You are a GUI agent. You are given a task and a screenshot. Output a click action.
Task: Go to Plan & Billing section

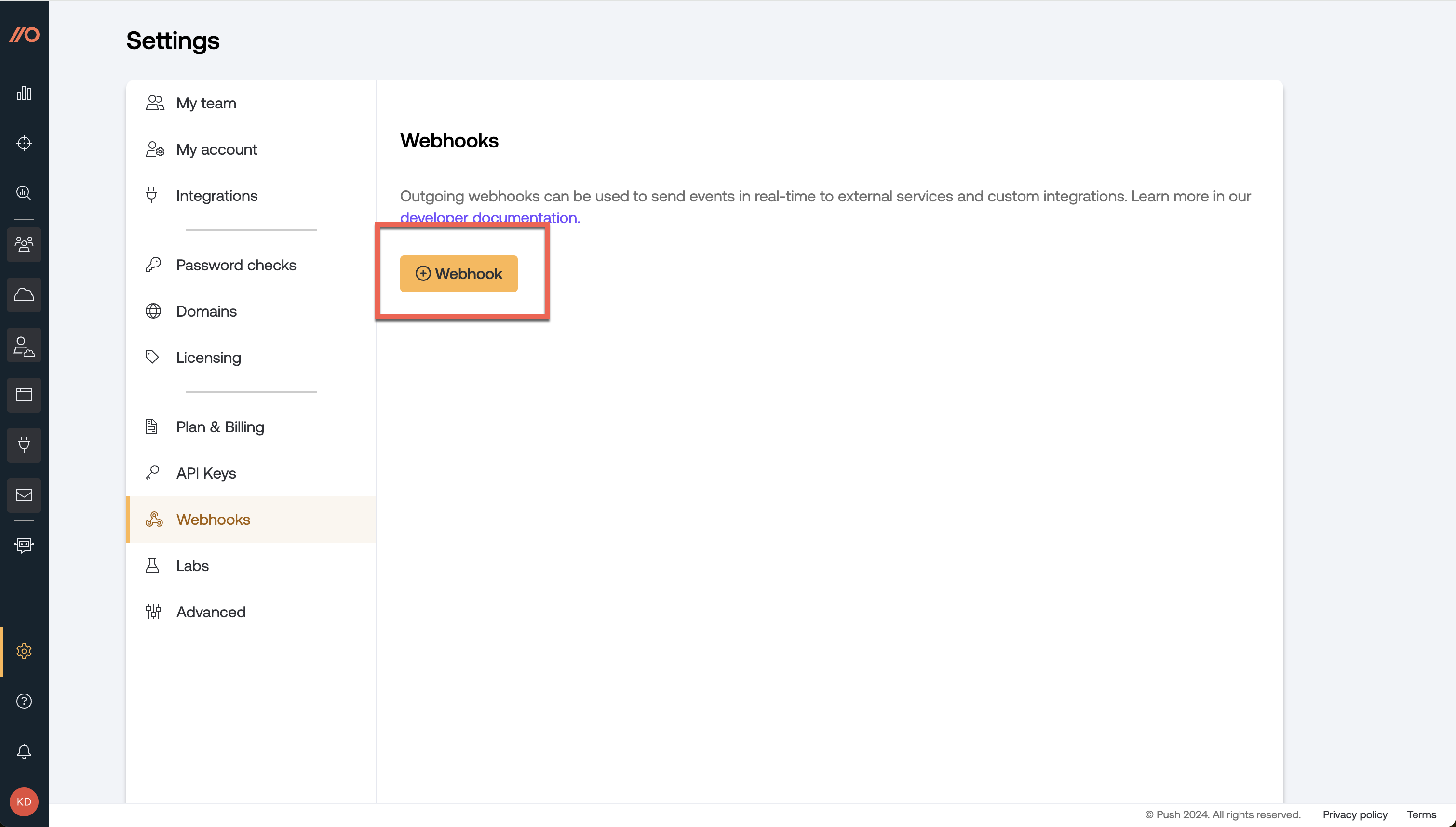click(220, 427)
